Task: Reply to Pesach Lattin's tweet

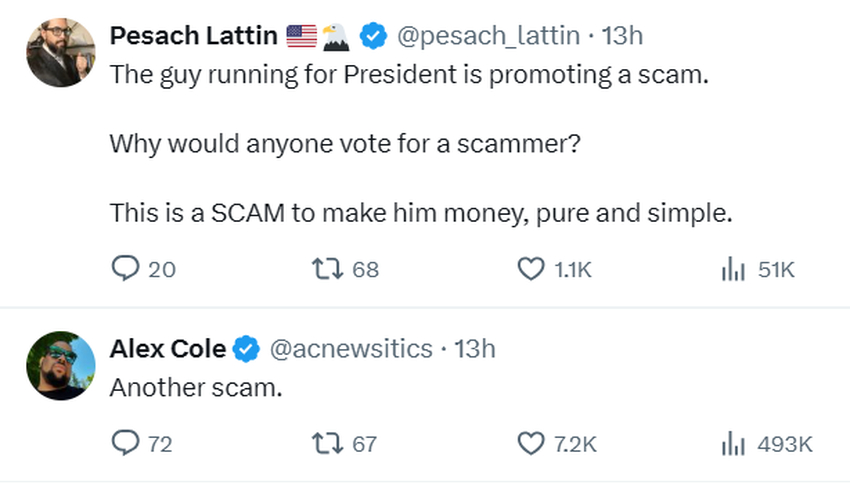Action: (124, 269)
